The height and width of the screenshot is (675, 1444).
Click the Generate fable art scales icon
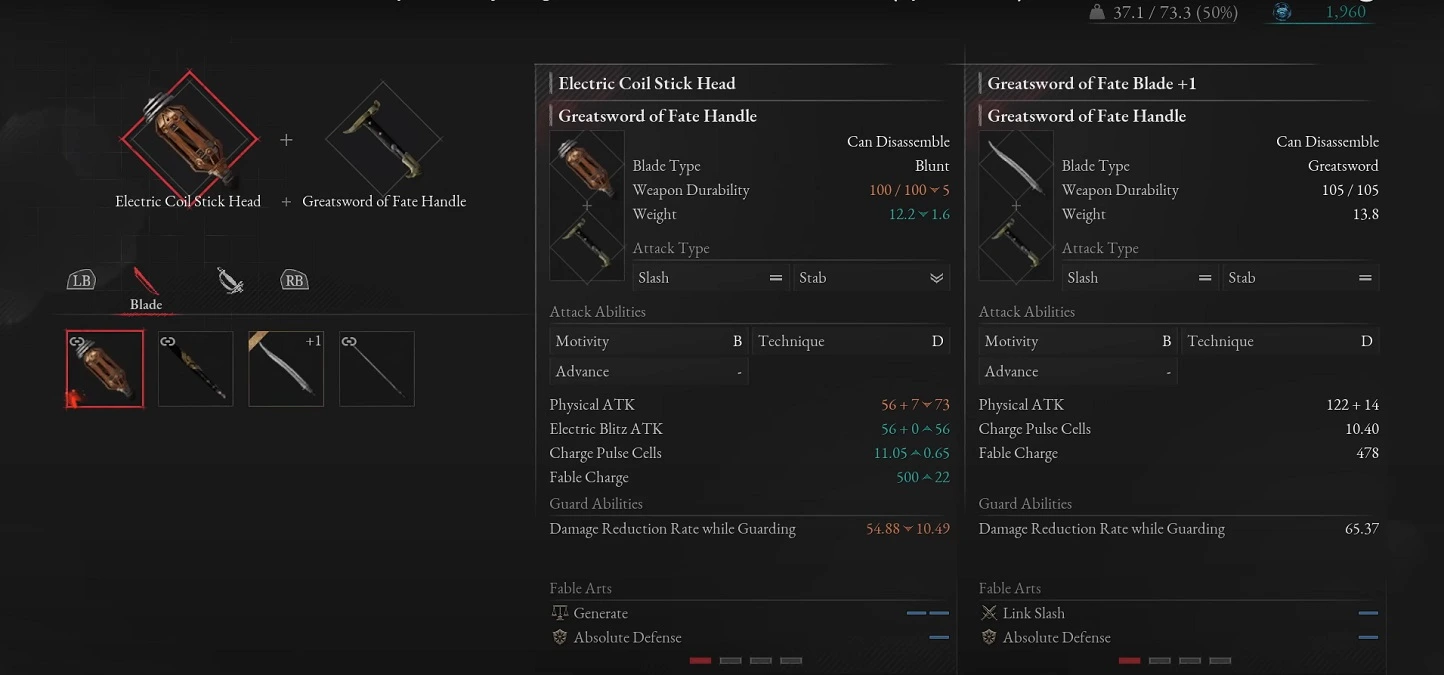pos(560,613)
